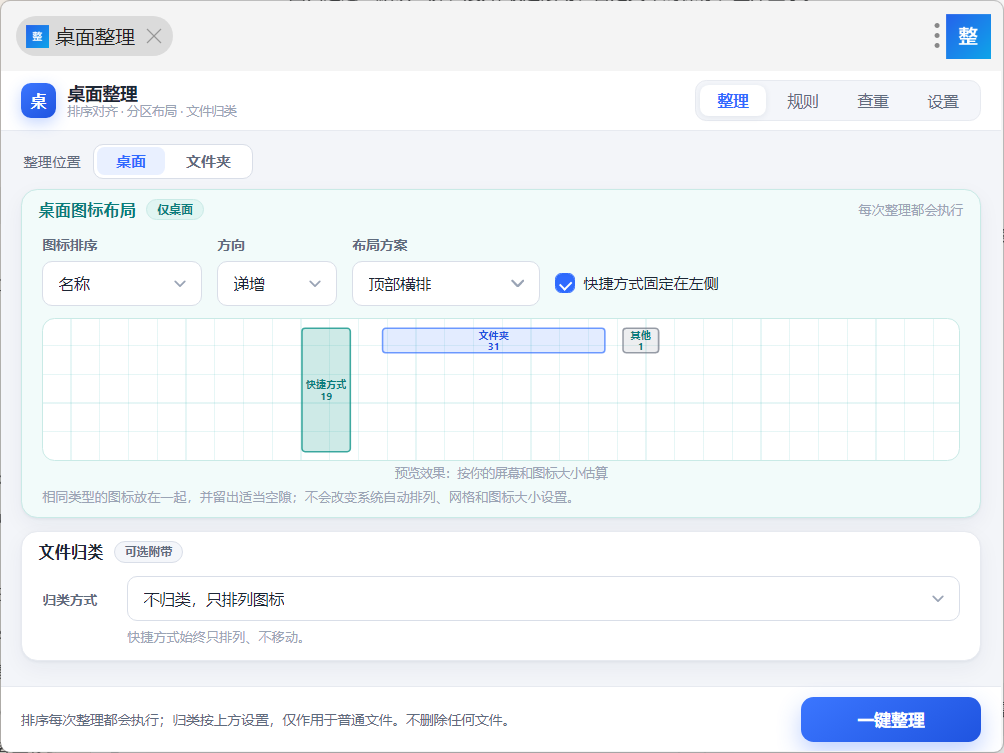Switch to the 整理 tab
Screen dimensions: 1004x753
click(733, 101)
